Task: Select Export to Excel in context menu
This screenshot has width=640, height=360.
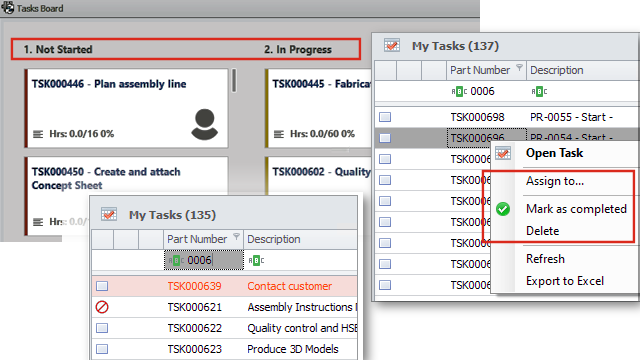Action: [x=565, y=281]
